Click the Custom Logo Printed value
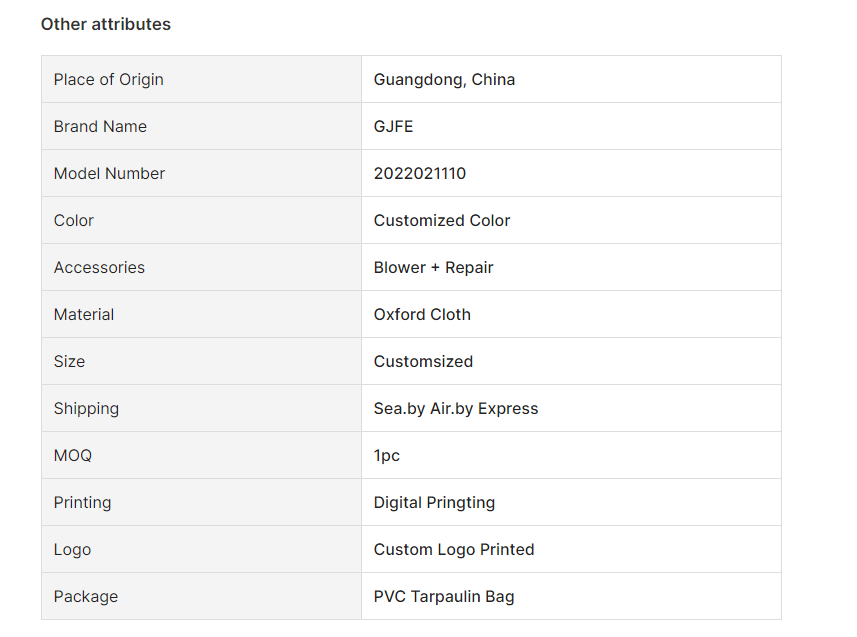The width and height of the screenshot is (857, 637). pos(454,550)
